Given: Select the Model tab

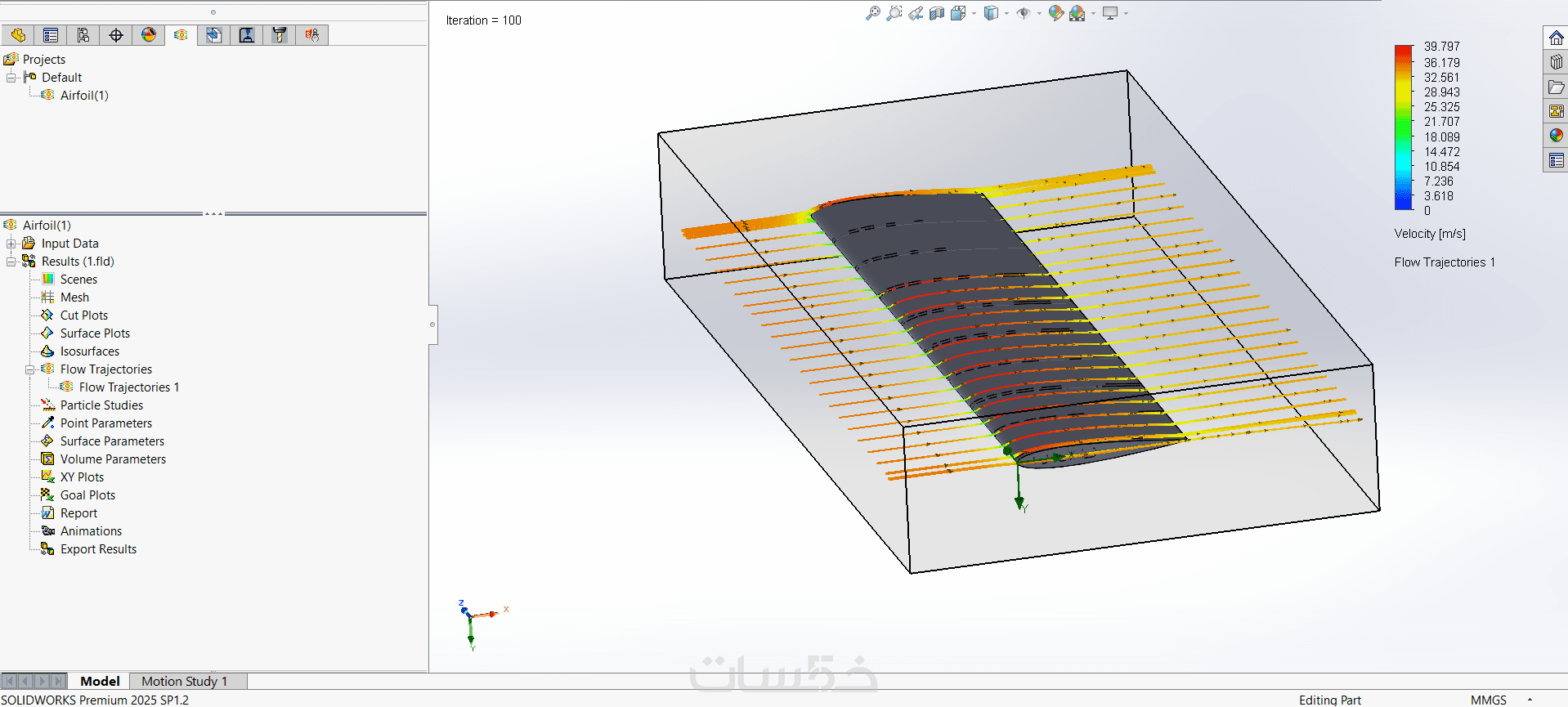Looking at the screenshot, I should (x=100, y=681).
